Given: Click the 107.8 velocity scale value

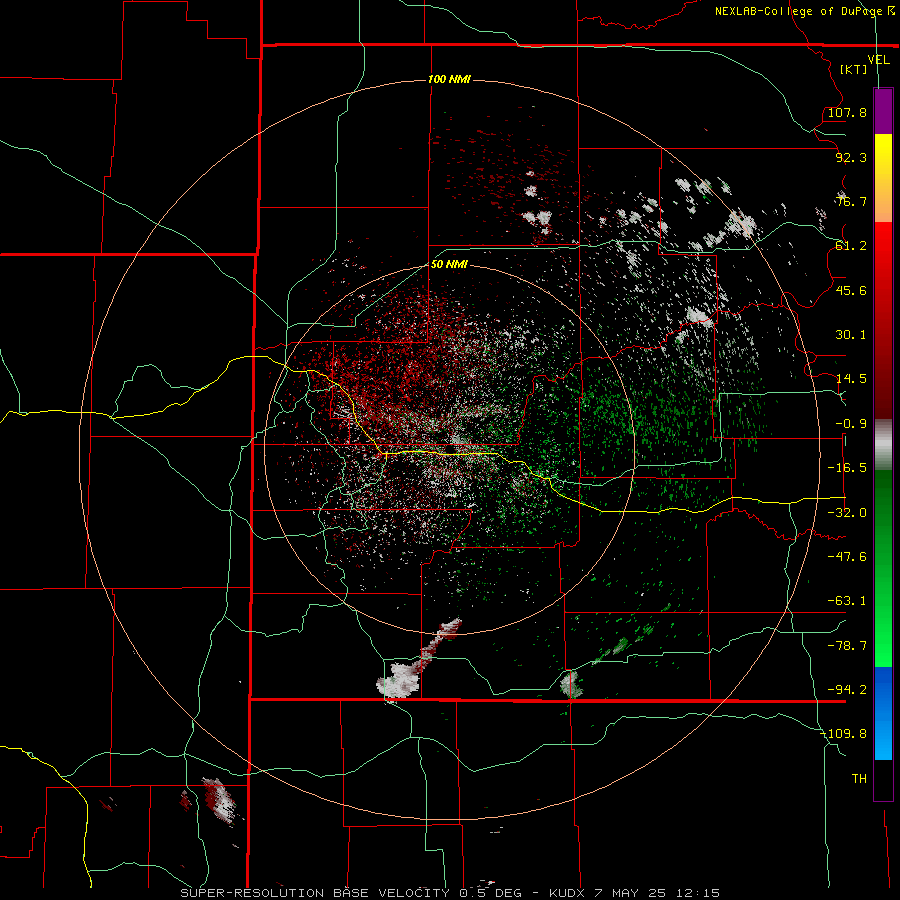Looking at the screenshot, I should point(847,112).
